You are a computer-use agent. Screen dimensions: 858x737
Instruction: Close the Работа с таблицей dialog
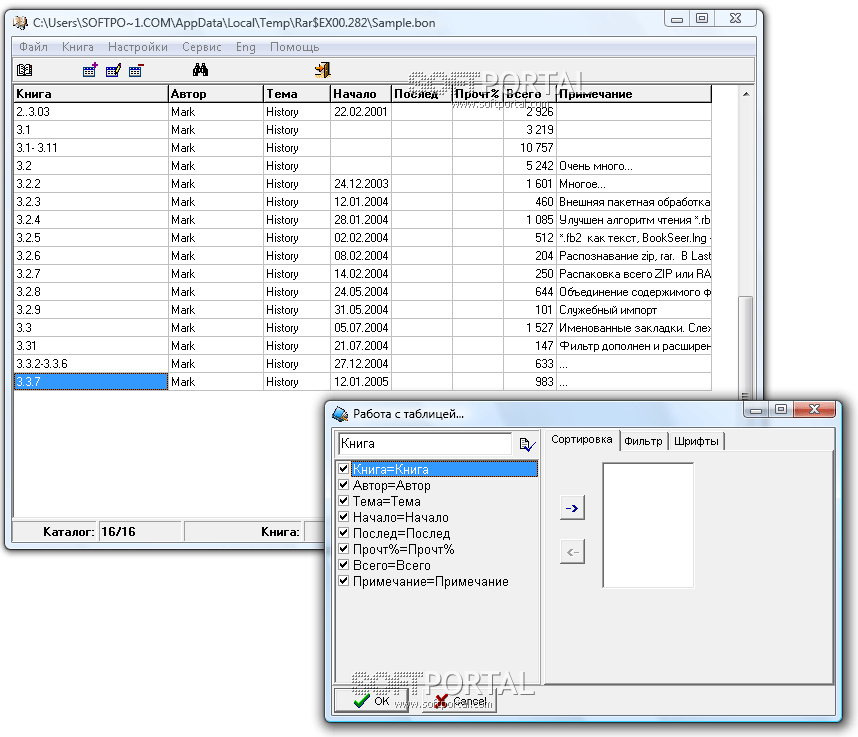(814, 409)
